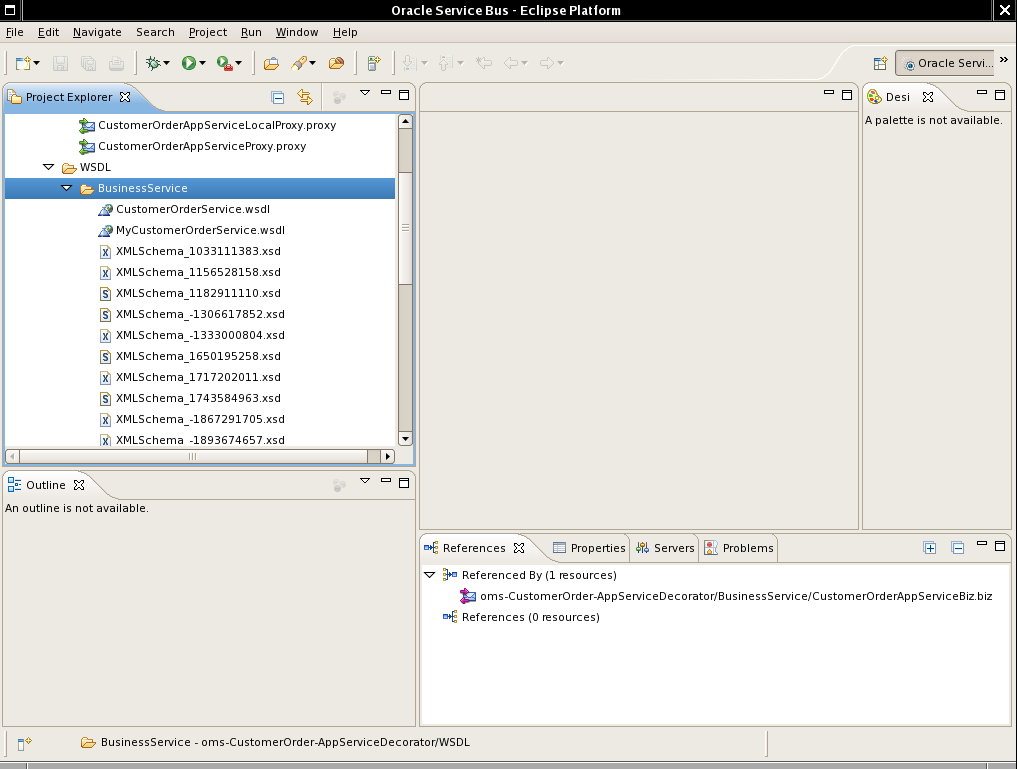Switch to the Properties tab
1017x769 pixels.
[x=589, y=548]
